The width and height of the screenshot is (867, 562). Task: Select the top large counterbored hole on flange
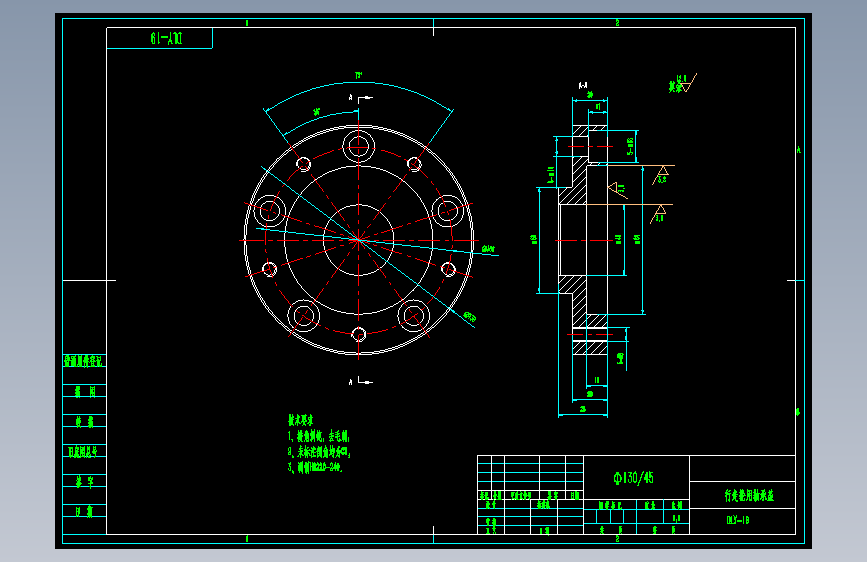pyautogui.click(x=358, y=147)
